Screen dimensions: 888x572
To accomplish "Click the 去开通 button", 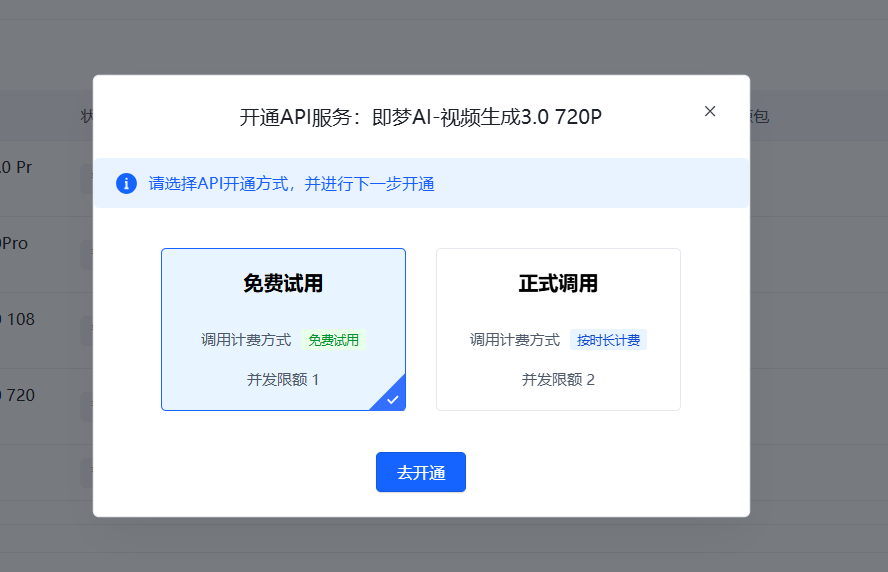I will pyautogui.click(x=421, y=472).
